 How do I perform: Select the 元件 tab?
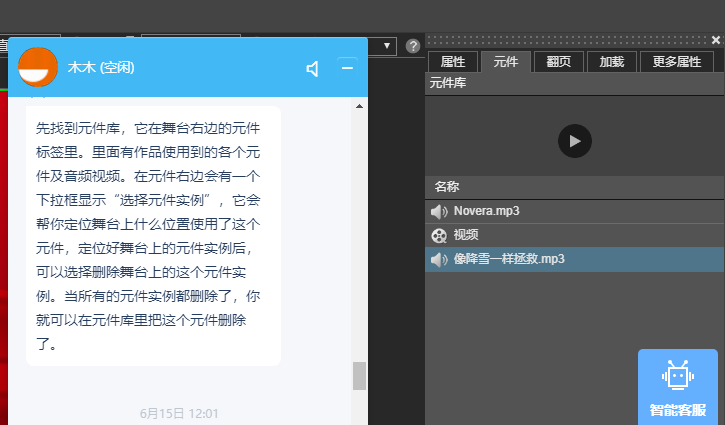(x=506, y=62)
